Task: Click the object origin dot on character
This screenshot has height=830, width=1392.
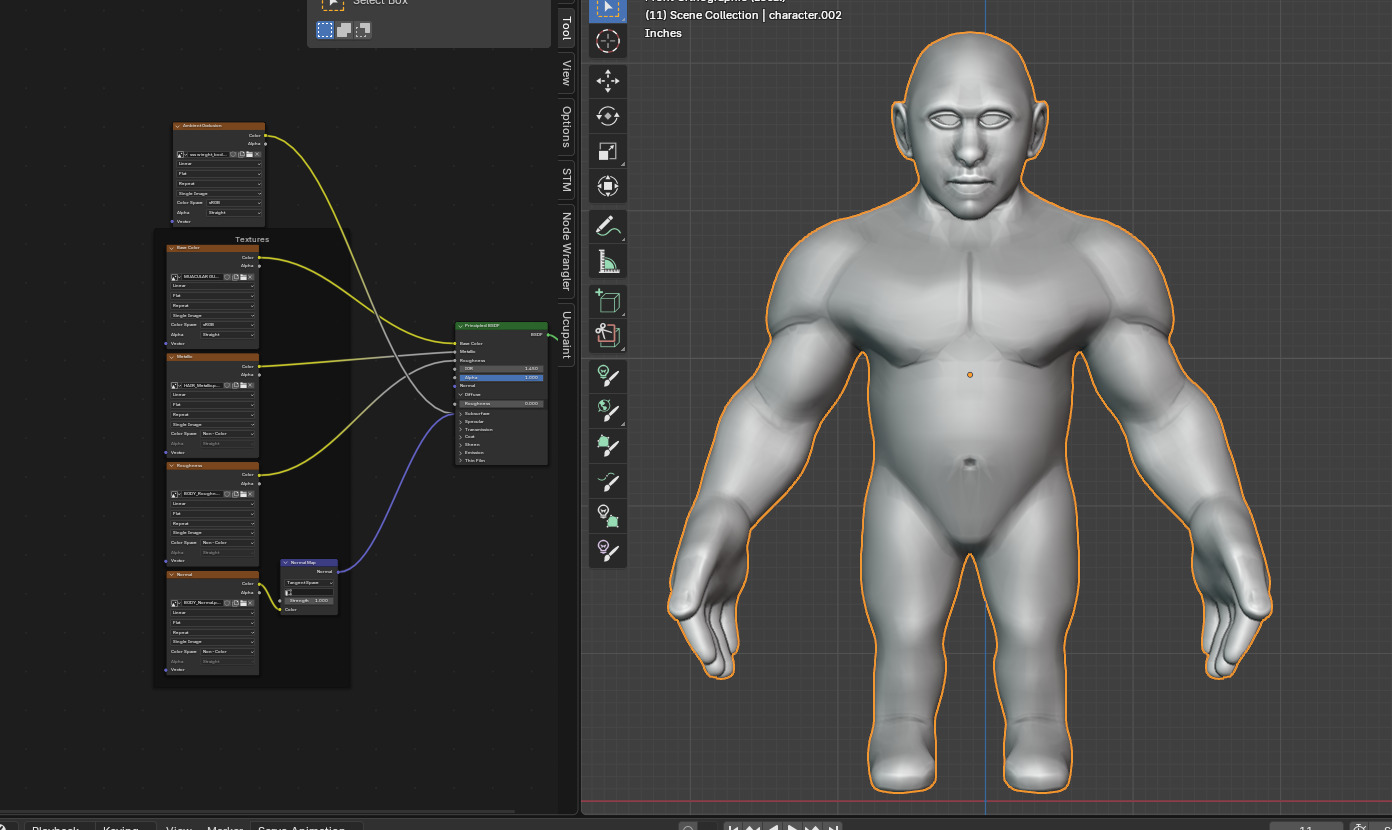Action: pyautogui.click(x=970, y=375)
